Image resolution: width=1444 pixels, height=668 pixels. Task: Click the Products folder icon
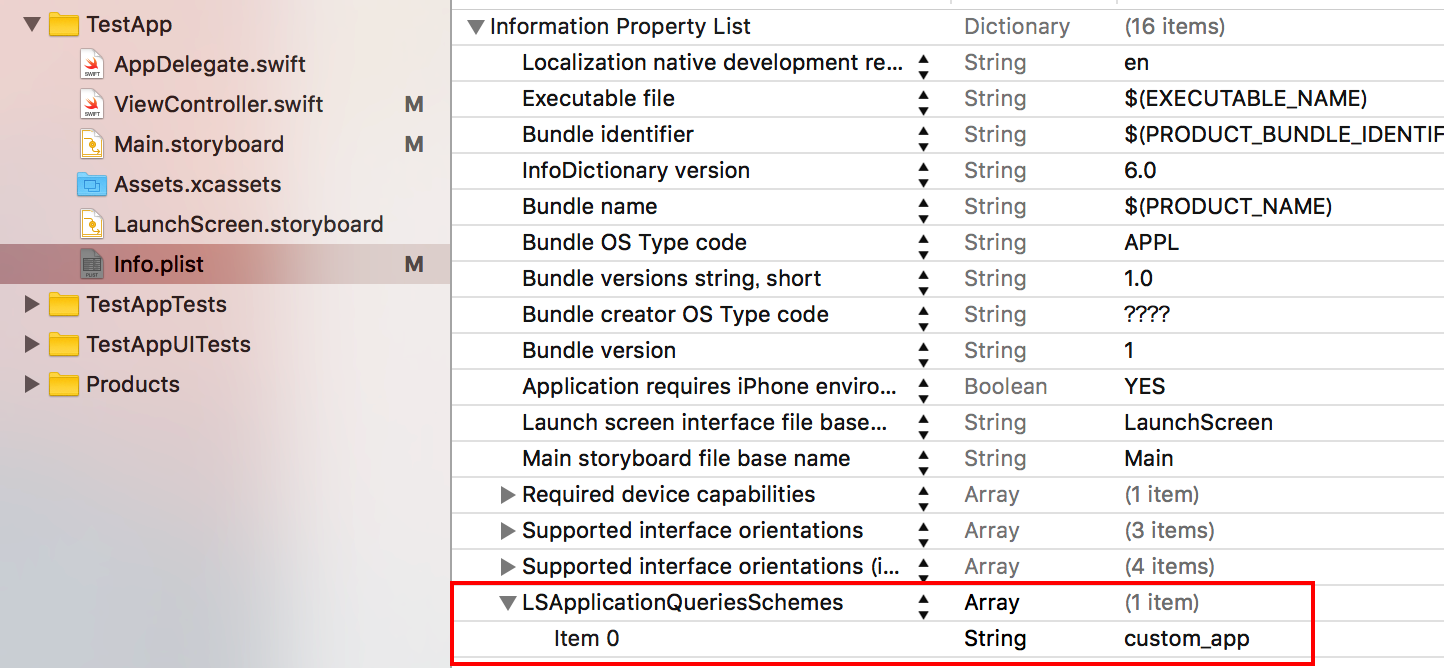(x=64, y=385)
